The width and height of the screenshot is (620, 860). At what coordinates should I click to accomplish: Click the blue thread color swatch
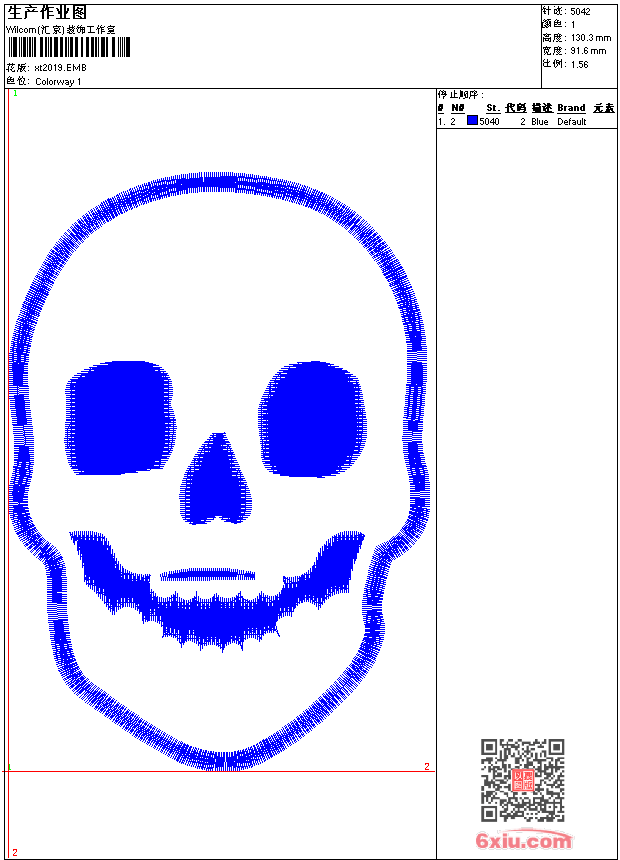[x=472, y=120]
